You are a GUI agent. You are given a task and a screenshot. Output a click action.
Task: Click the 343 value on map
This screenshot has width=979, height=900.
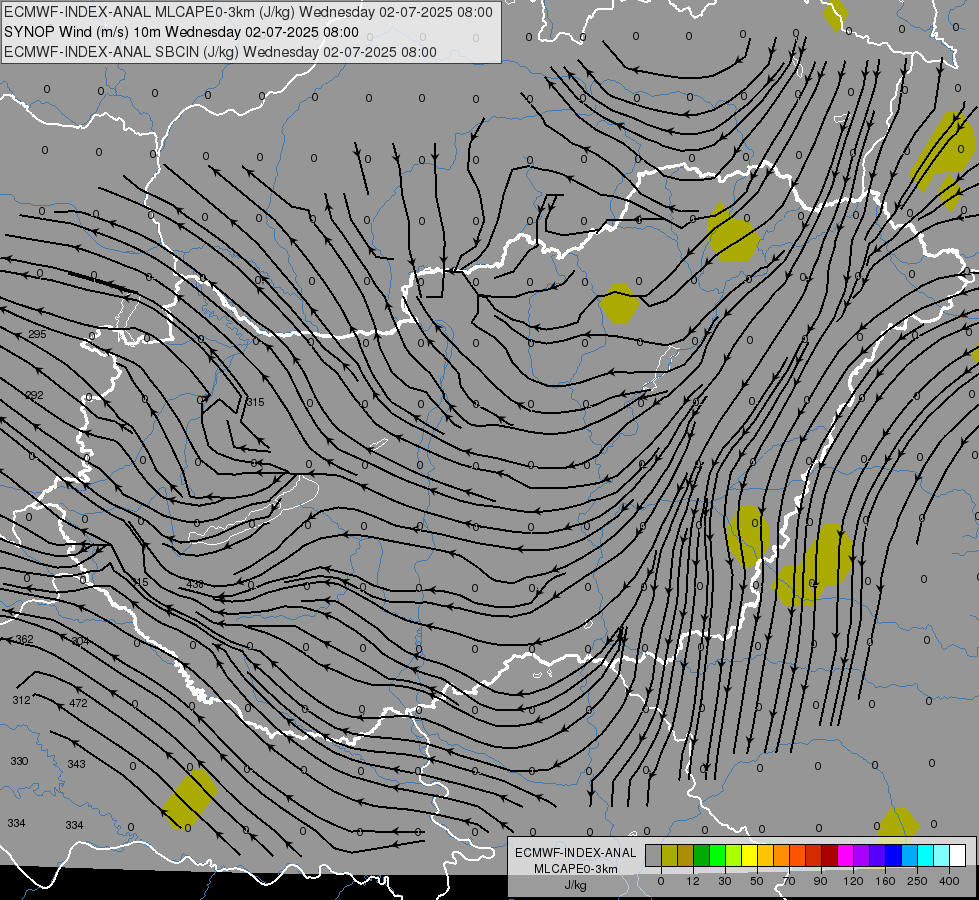76,764
